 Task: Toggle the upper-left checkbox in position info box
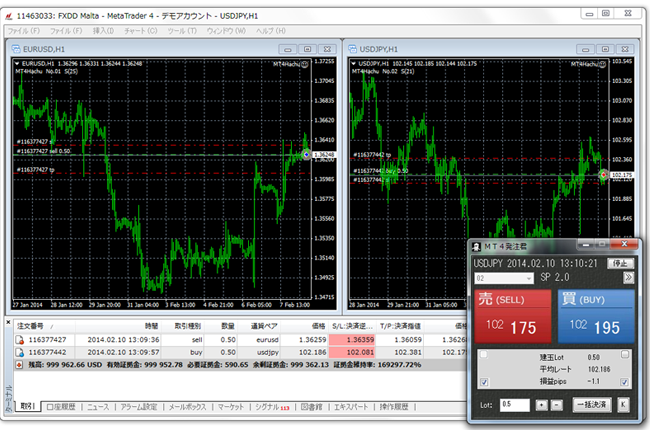point(483,355)
